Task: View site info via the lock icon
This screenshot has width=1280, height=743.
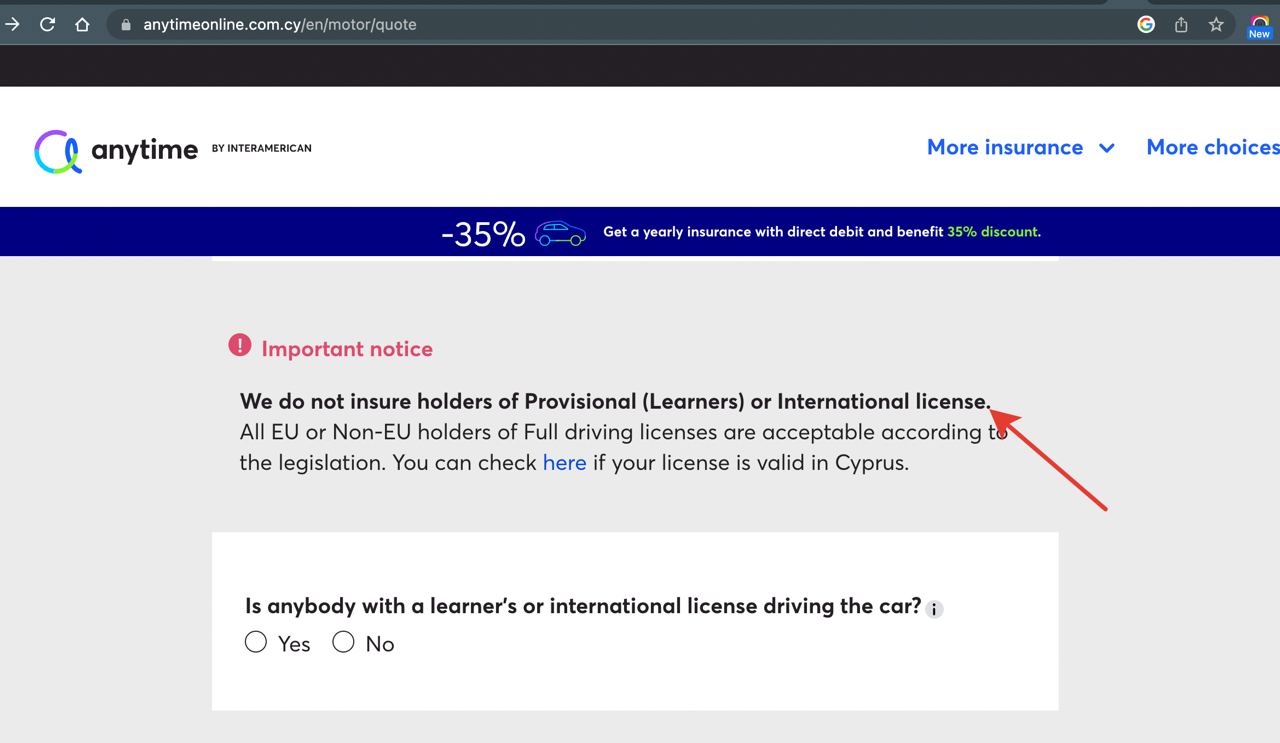Action: coord(126,25)
